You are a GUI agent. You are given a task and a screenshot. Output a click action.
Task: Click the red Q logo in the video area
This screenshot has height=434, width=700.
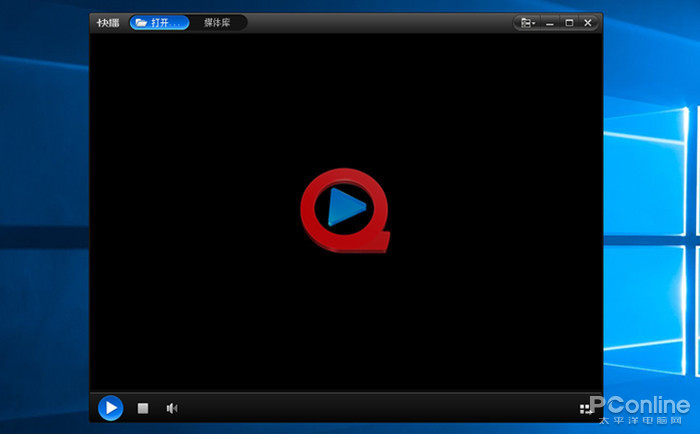tap(345, 210)
